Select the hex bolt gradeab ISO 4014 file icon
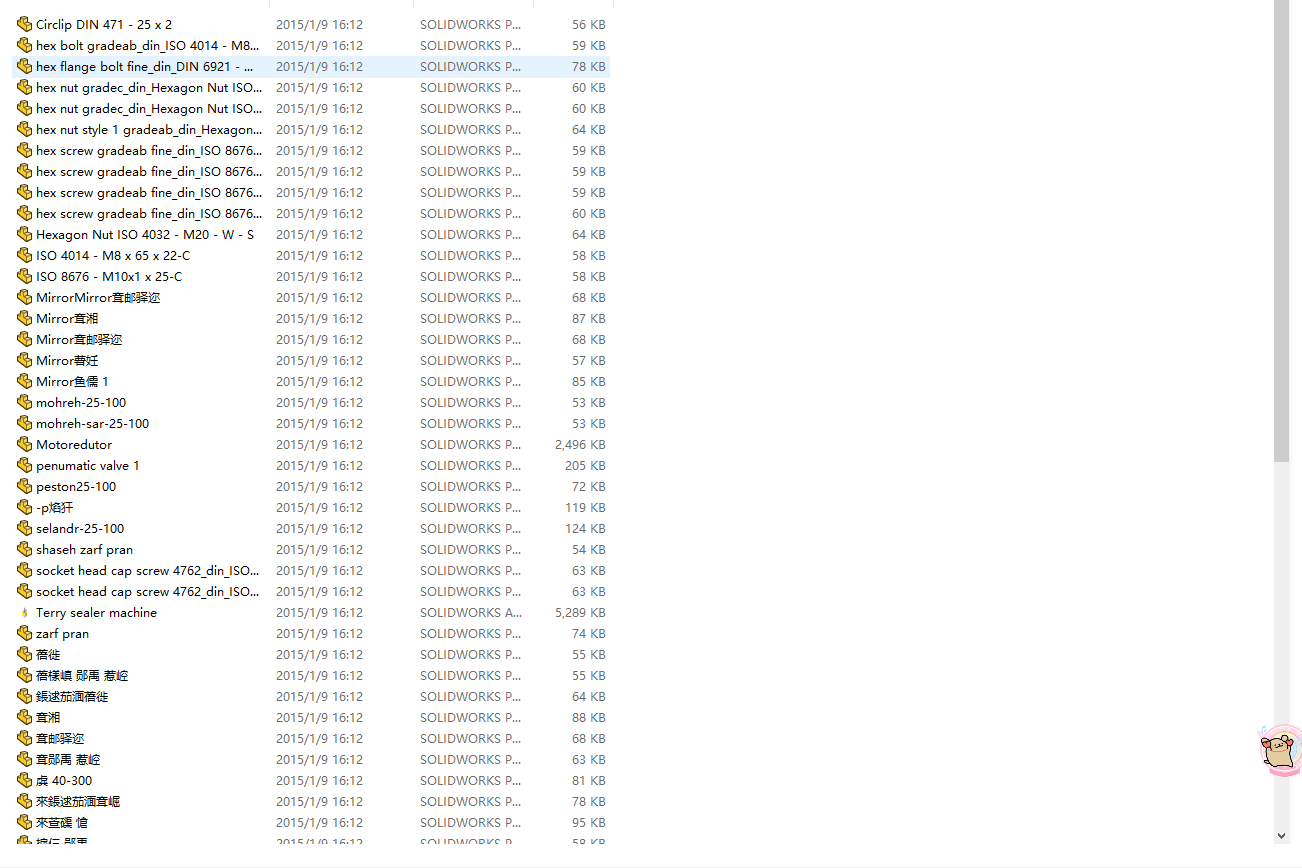 [x=25, y=45]
